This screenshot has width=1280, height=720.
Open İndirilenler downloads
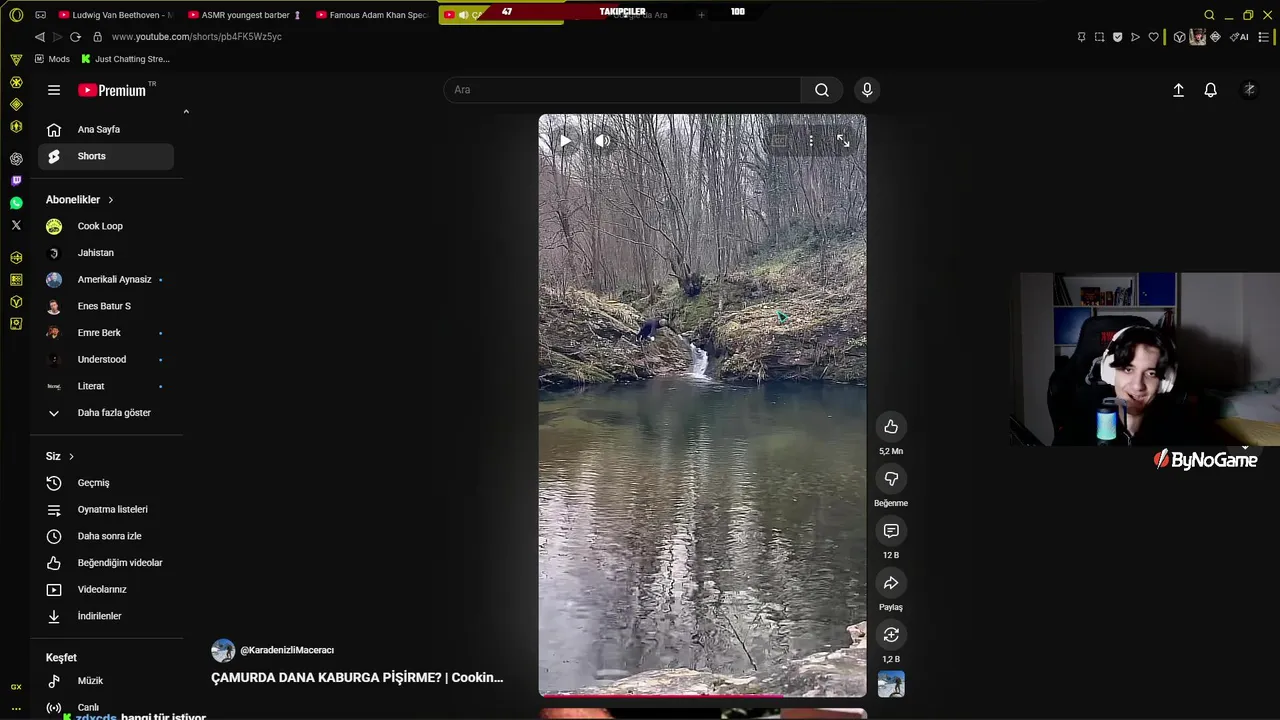click(106, 616)
